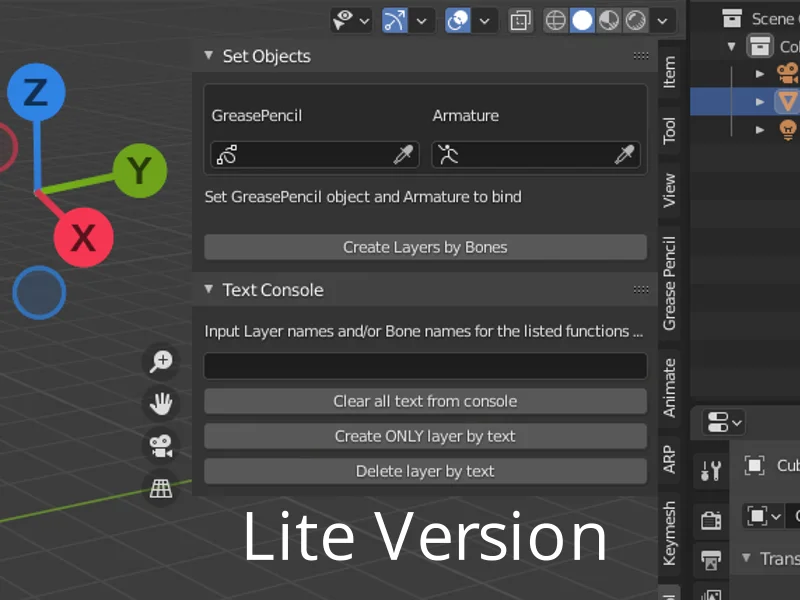Collapse the Collection in the outliner
The image size is (800, 600).
(x=733, y=46)
